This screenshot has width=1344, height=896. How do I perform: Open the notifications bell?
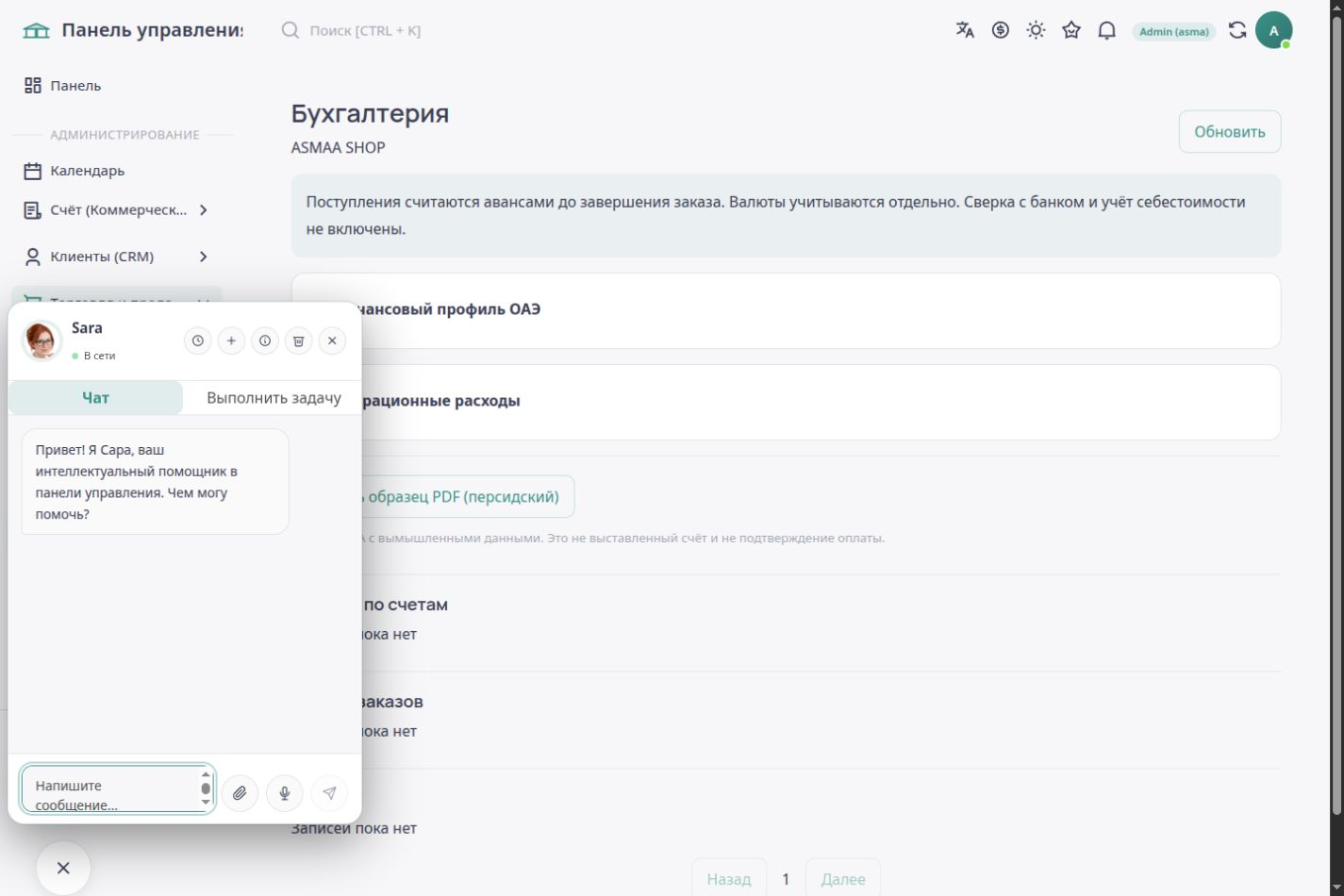click(x=1107, y=30)
